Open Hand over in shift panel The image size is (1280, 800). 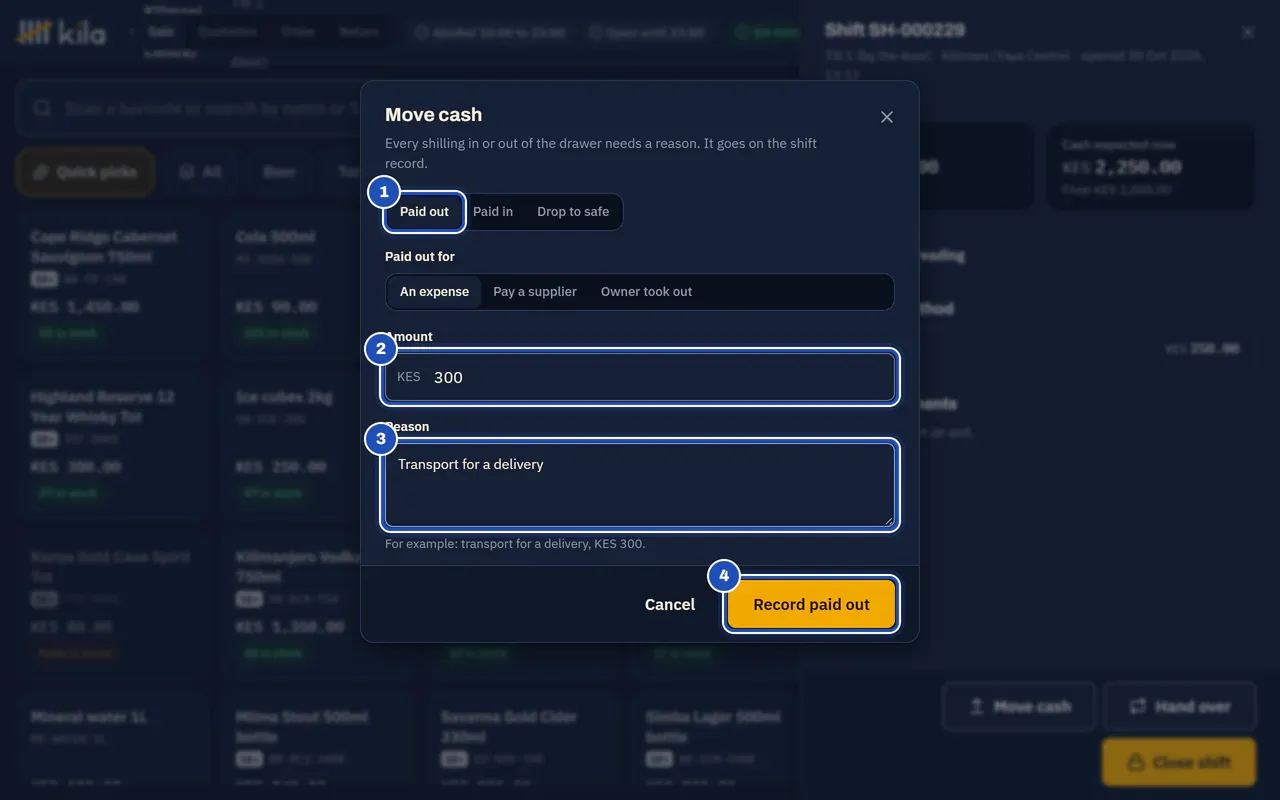pyautogui.click(x=1180, y=707)
